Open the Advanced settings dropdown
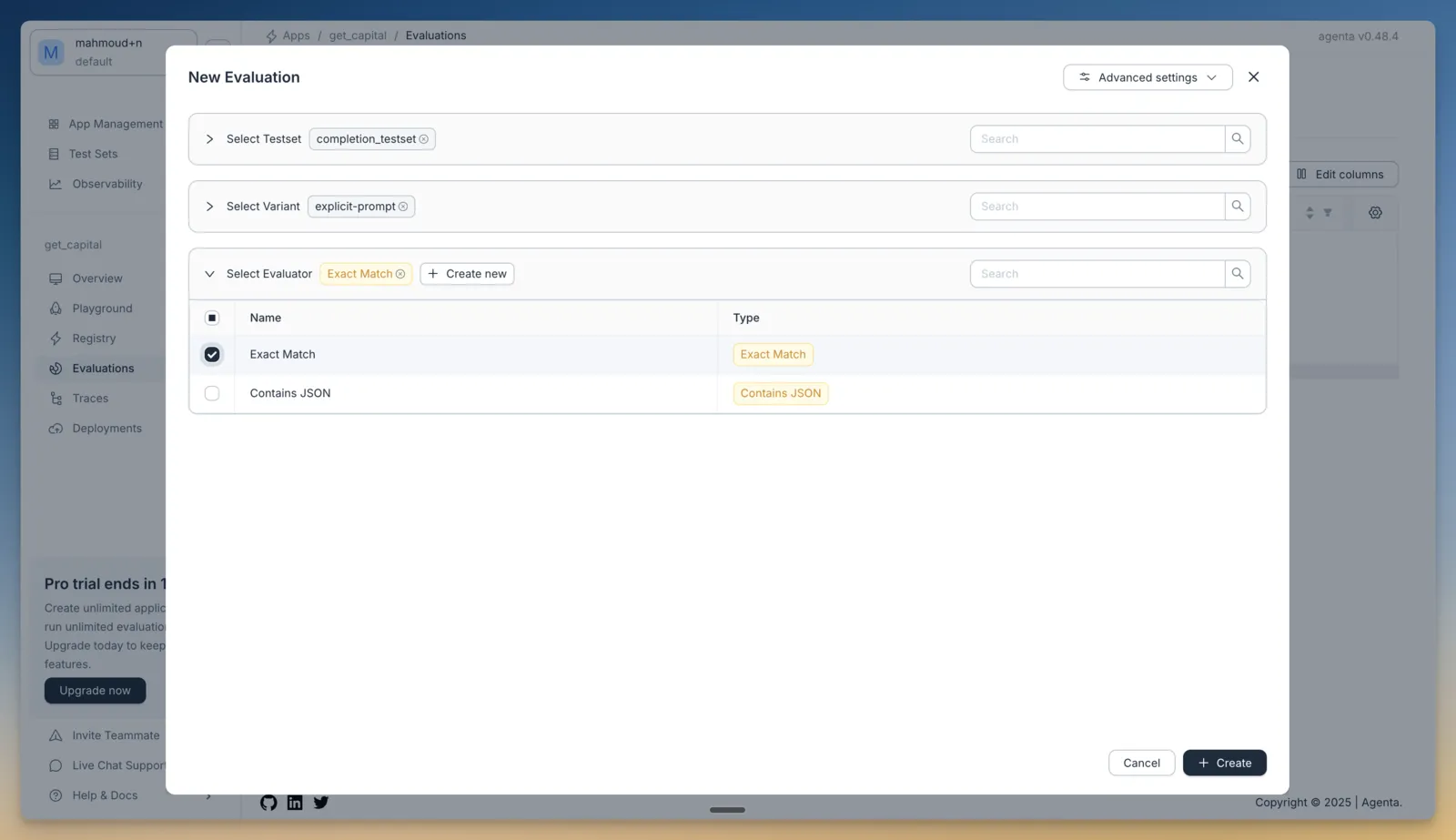1456x840 pixels. click(1148, 77)
